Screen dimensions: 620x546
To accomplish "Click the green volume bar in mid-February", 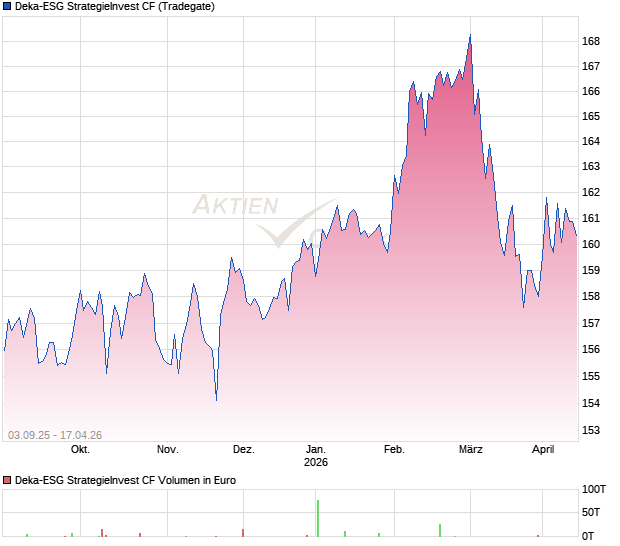I will point(440,531).
